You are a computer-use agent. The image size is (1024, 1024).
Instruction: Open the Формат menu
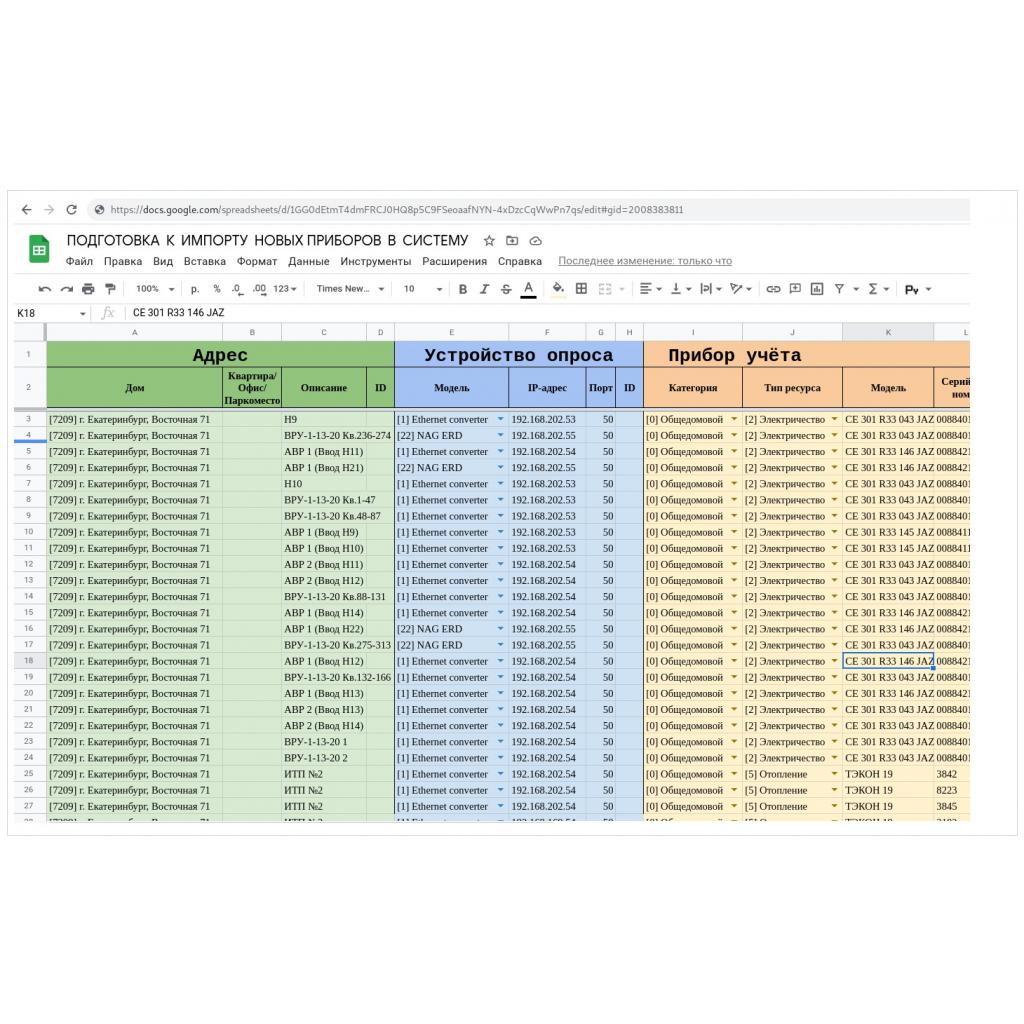tap(257, 261)
